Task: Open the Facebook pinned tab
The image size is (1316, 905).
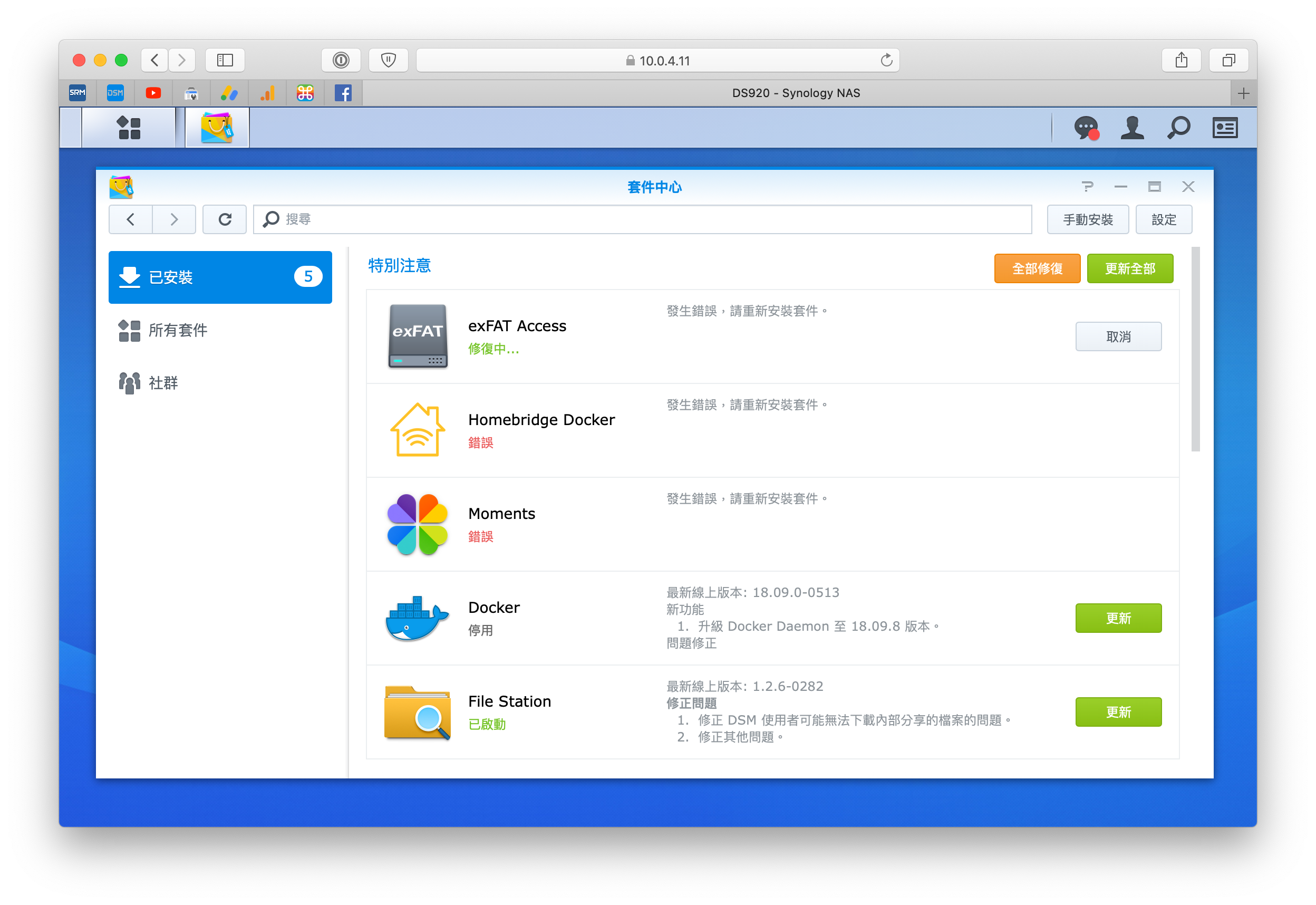Action: coord(343,92)
